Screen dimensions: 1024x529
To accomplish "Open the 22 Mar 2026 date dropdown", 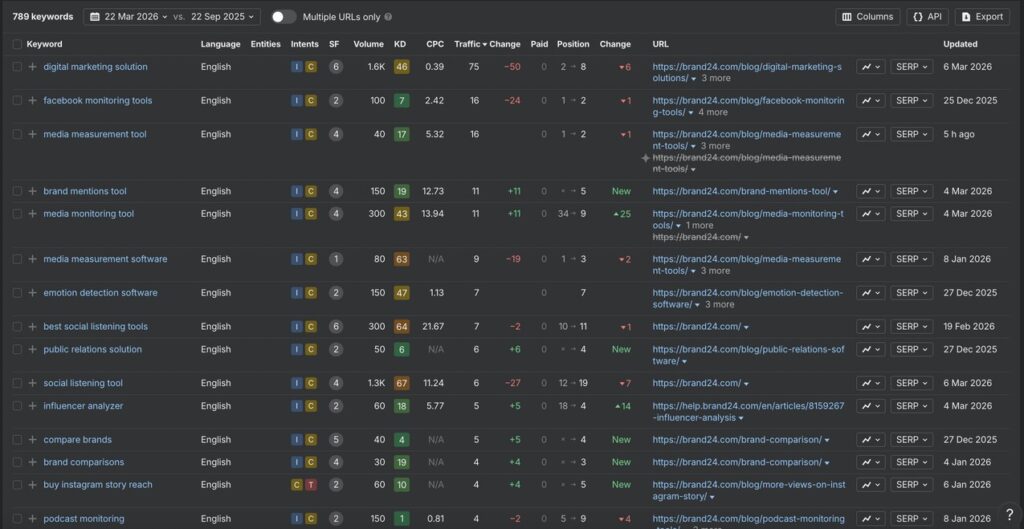I will (128, 17).
